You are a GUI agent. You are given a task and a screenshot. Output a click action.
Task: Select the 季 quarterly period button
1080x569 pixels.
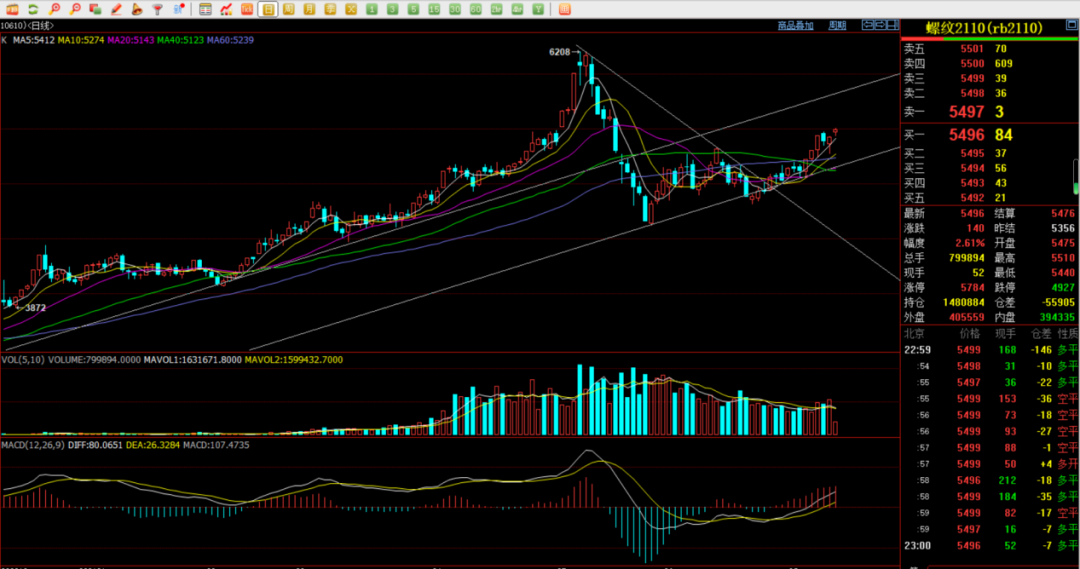click(x=330, y=9)
